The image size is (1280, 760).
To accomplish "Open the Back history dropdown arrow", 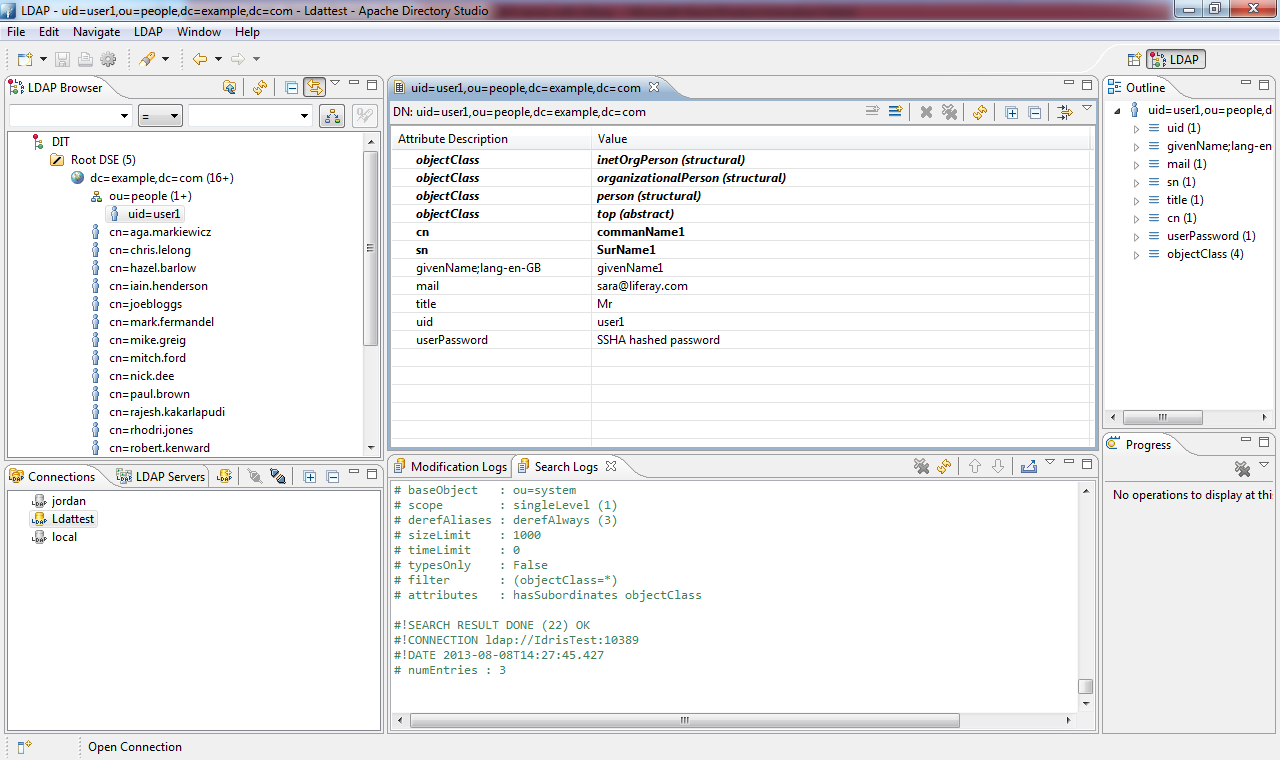I will 218,60.
